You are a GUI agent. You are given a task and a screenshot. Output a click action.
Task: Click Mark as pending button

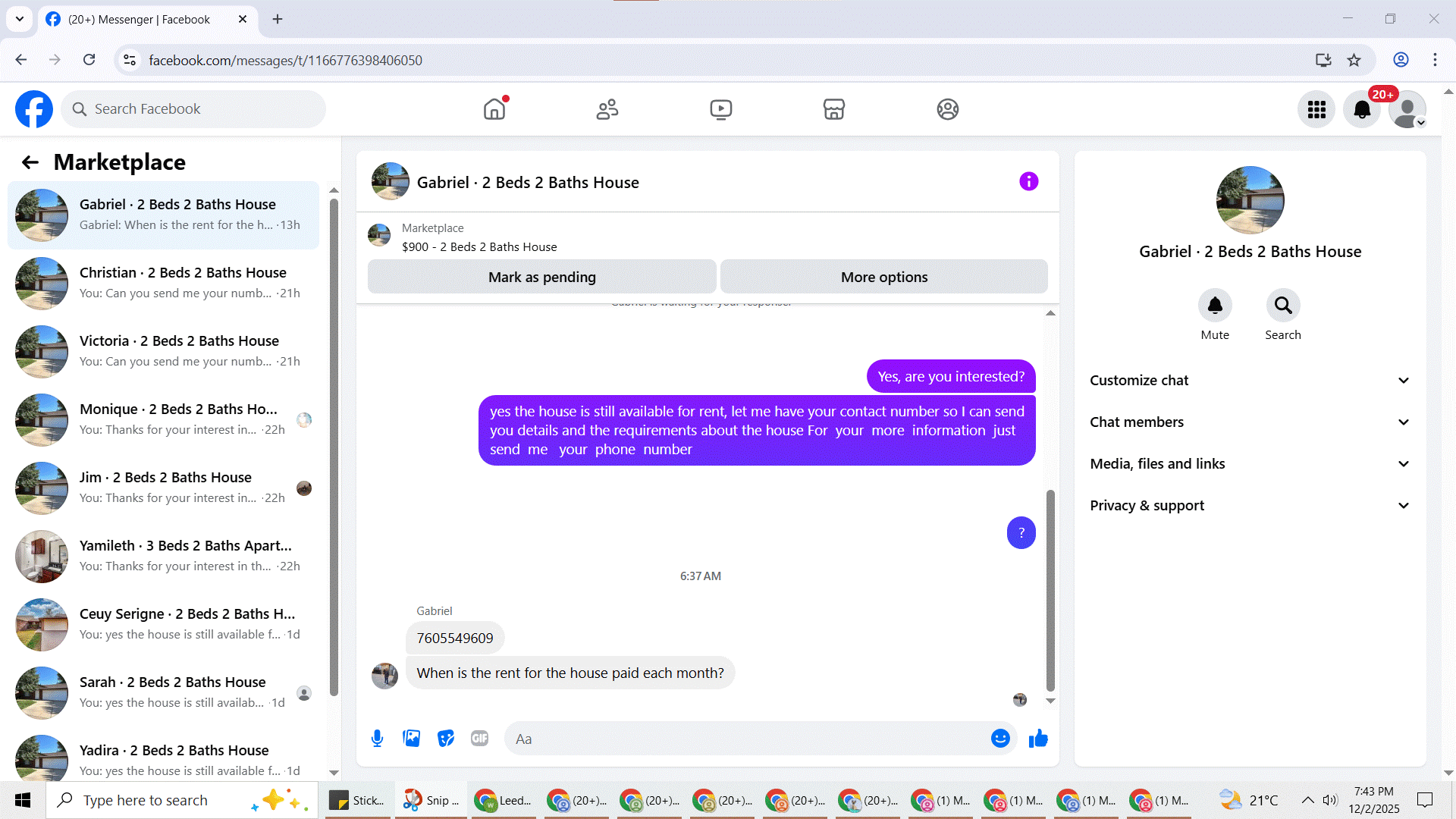click(x=541, y=278)
